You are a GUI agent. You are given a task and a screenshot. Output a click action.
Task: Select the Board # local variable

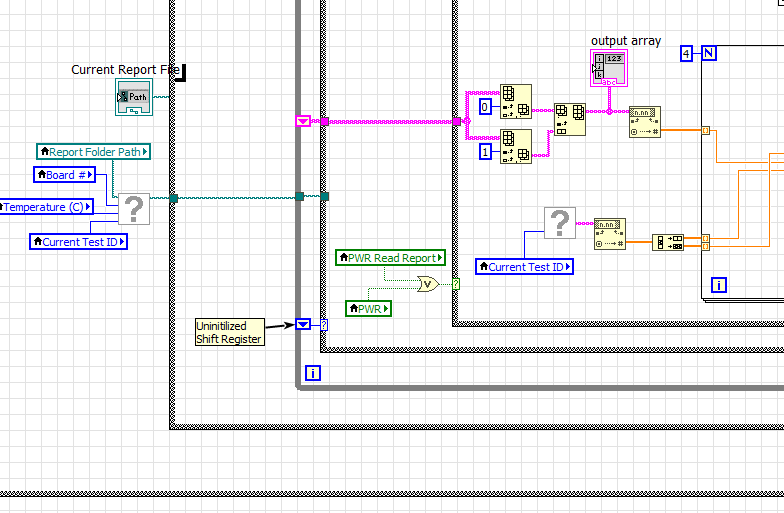(64, 174)
